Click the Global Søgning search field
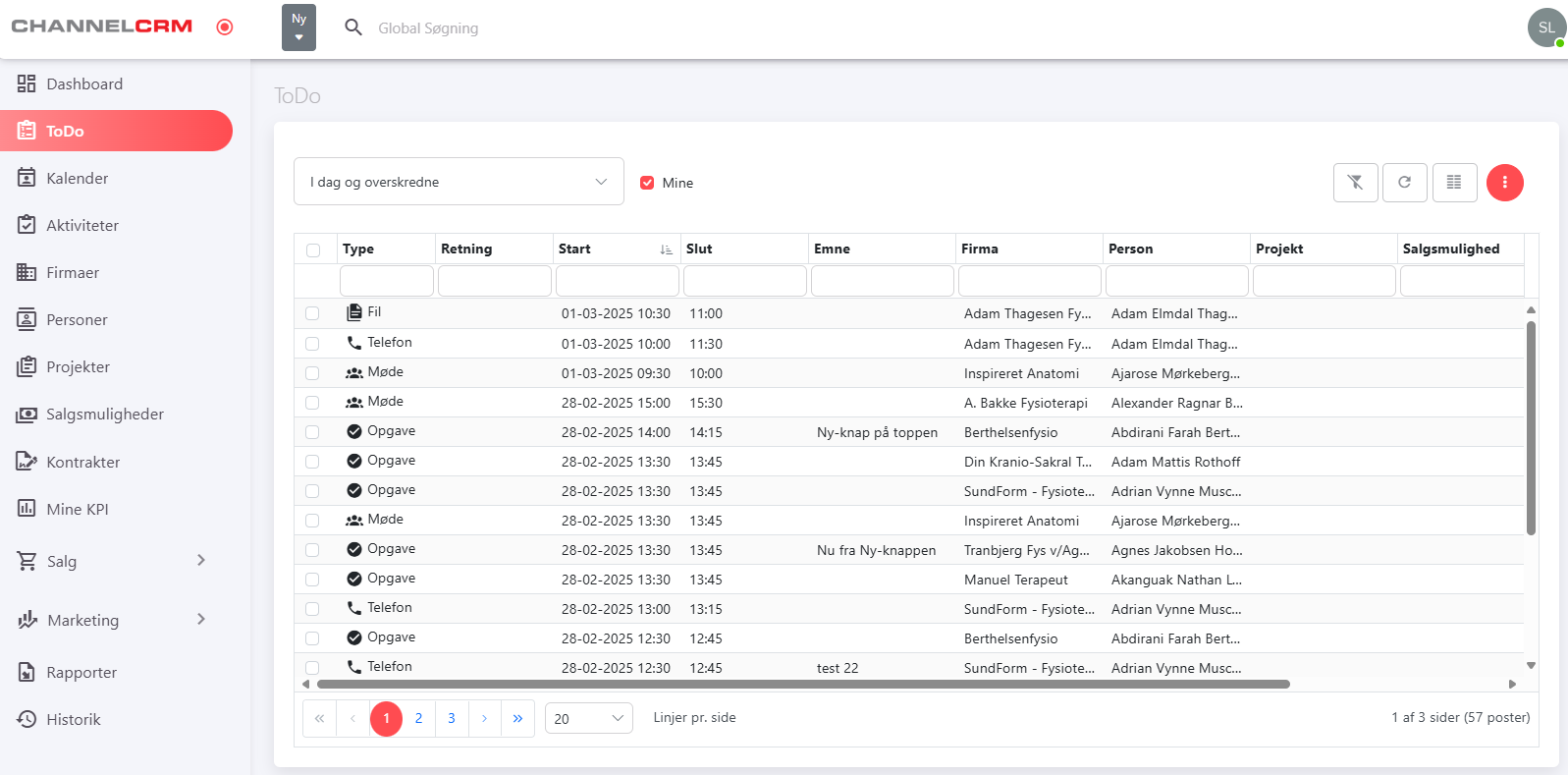The width and height of the screenshot is (1568, 775). (x=428, y=28)
